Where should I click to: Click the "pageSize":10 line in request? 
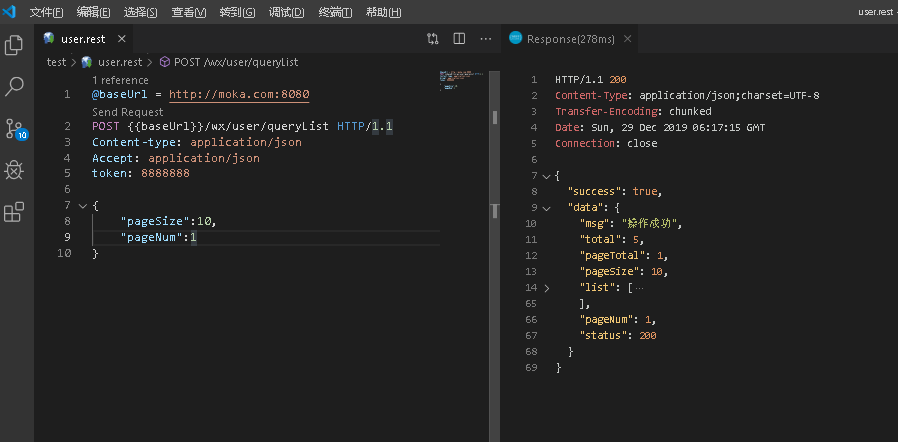(169, 221)
